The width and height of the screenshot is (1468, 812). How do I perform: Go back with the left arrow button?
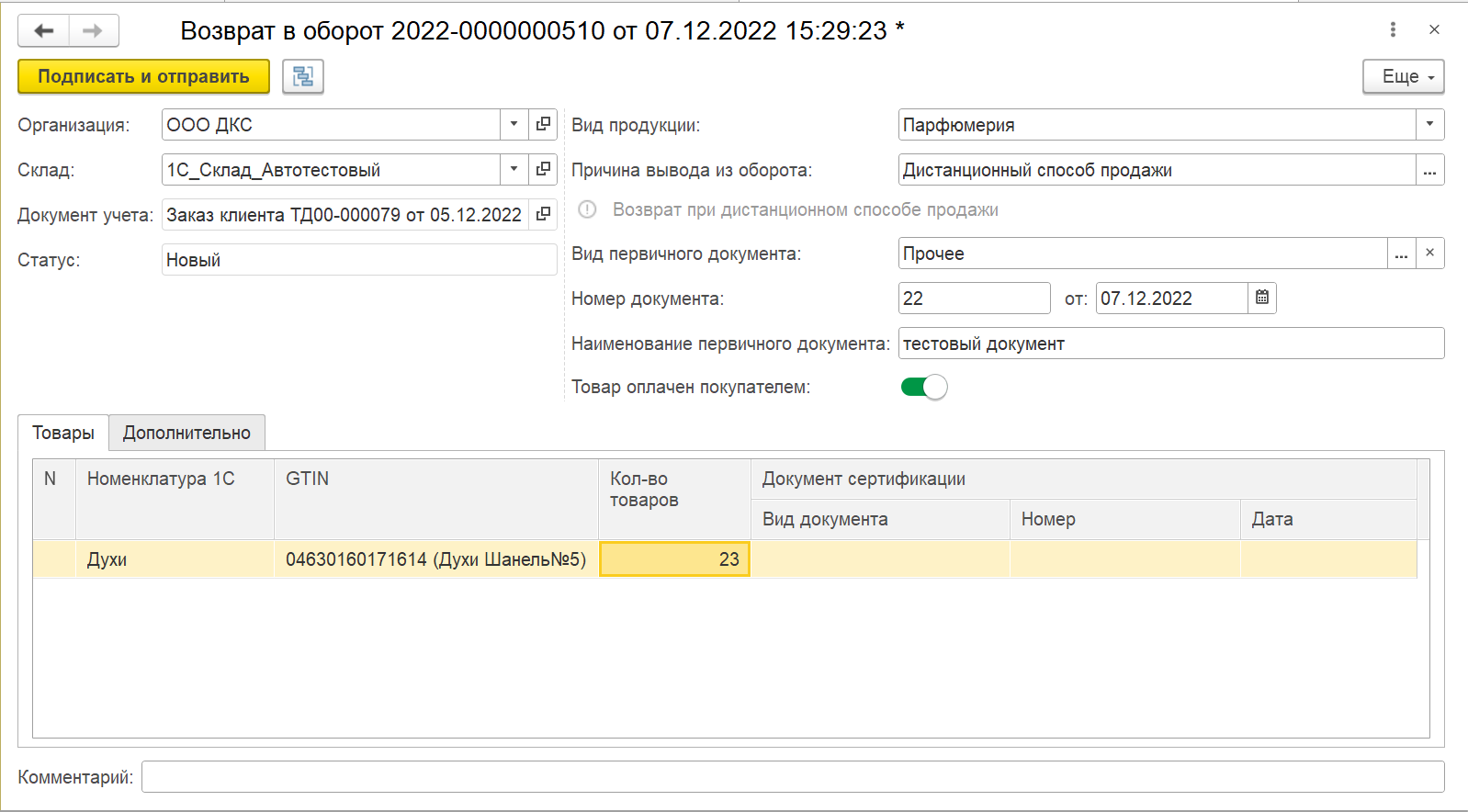pyautogui.click(x=43, y=30)
